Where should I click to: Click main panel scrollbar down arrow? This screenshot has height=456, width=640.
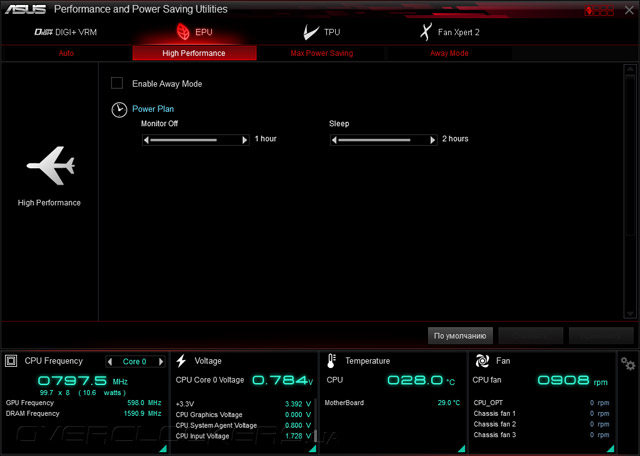[x=630, y=314]
